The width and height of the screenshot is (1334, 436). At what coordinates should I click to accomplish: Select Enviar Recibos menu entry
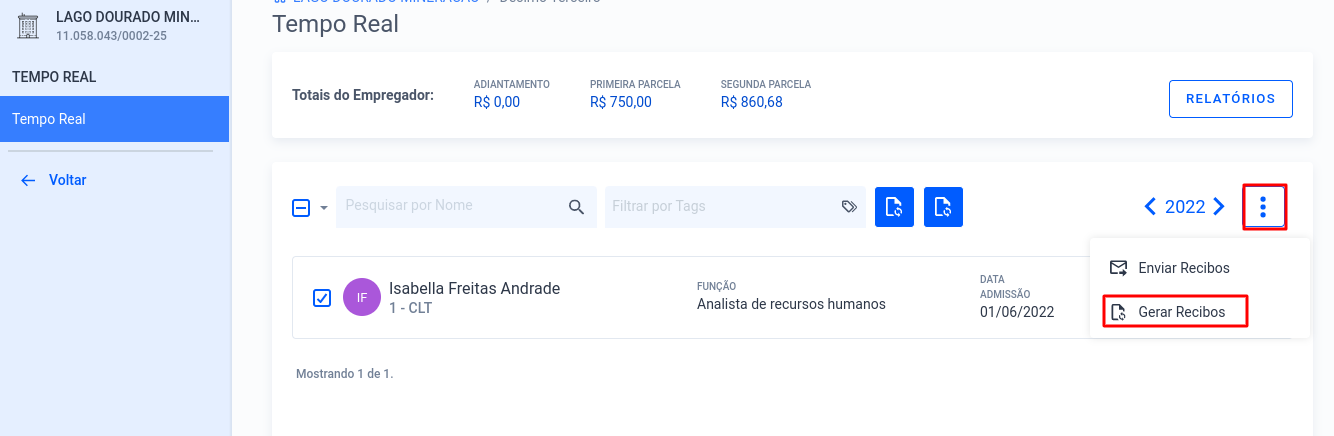click(1200, 268)
